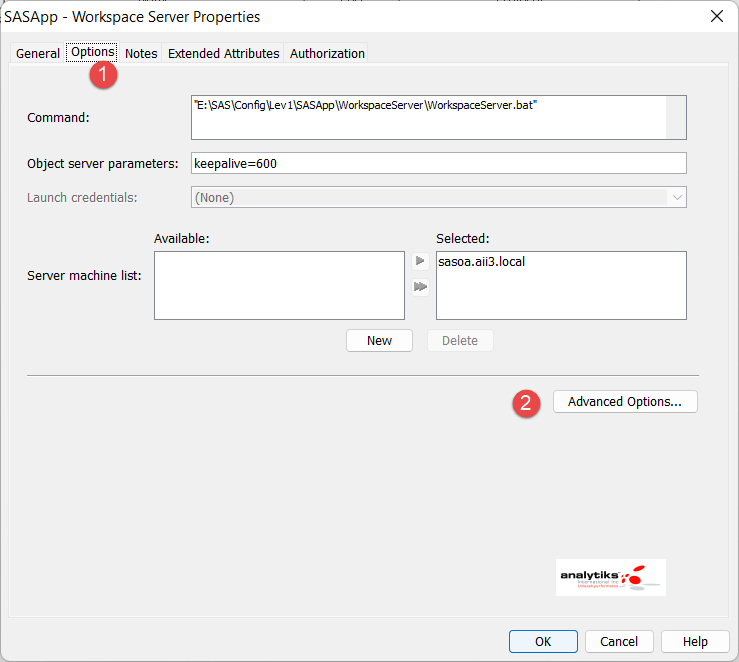Open Advanced Options dialog
The image size is (739, 662).
tap(625, 401)
